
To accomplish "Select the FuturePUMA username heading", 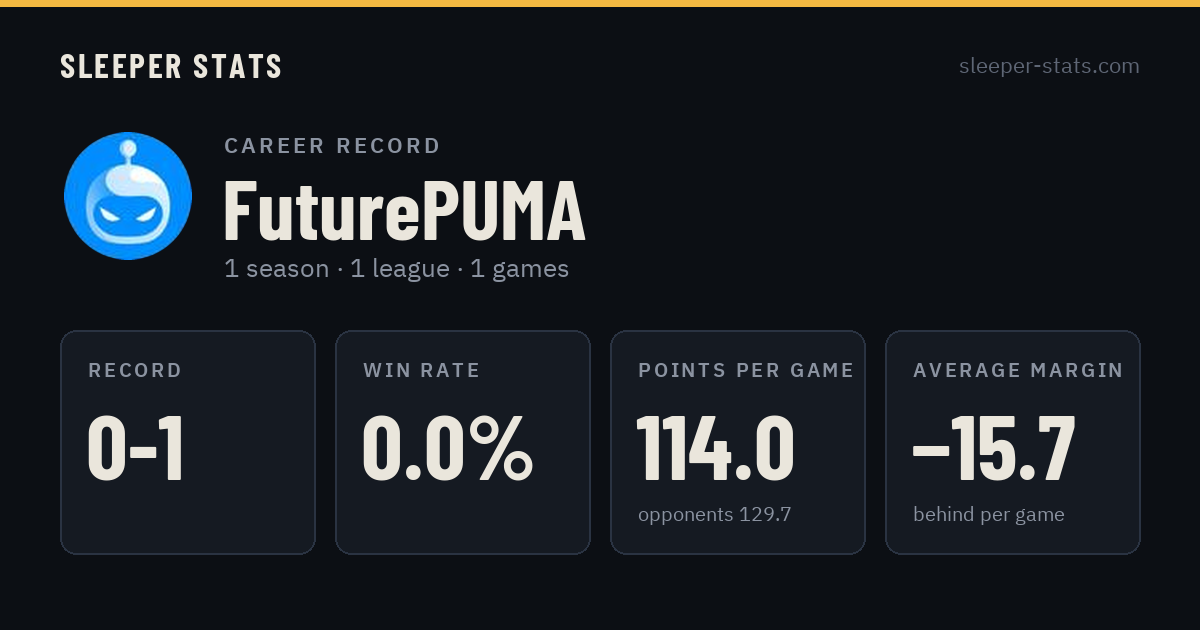I will coord(404,211).
